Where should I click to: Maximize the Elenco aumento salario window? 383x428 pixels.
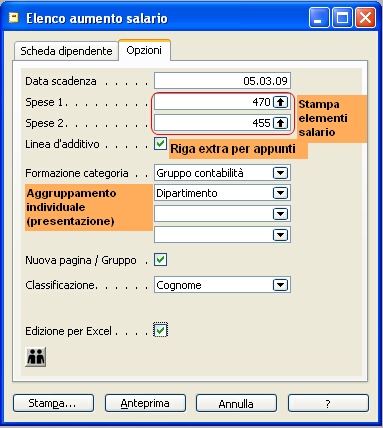pyautogui.click(x=342, y=18)
